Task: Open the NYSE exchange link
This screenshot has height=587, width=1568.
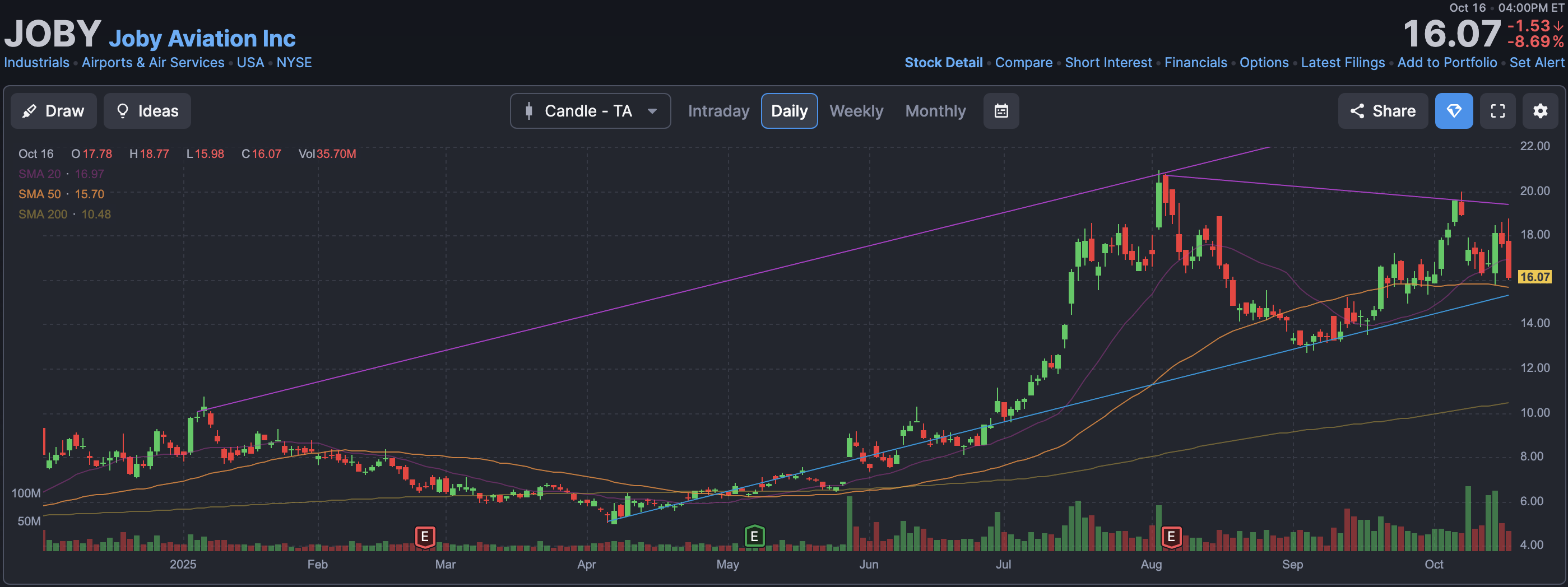Action: click(x=294, y=63)
